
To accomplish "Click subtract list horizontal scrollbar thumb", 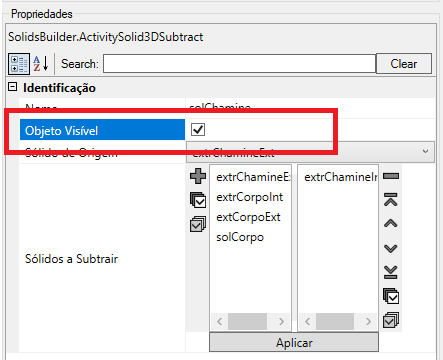I will (x=335, y=321).
